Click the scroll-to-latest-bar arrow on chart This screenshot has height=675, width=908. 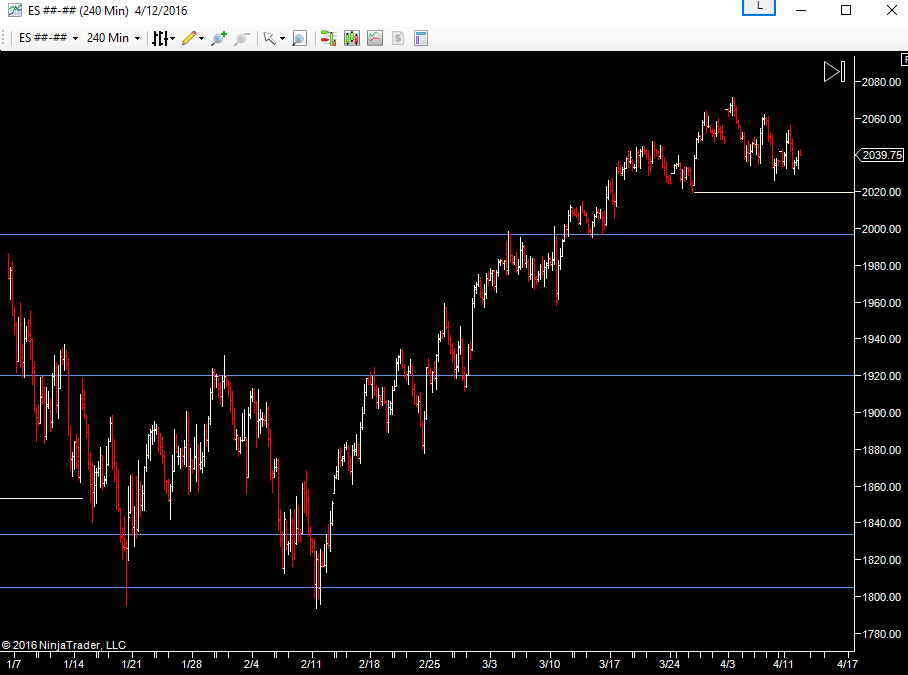point(834,72)
